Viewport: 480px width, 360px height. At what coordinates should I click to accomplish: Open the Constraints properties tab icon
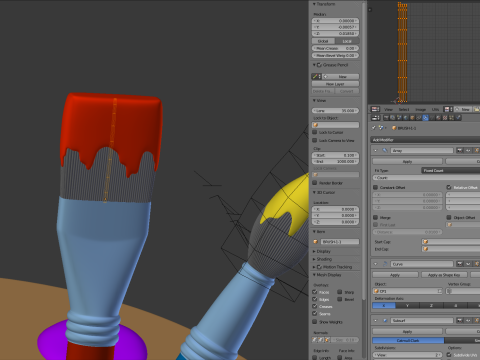(x=419, y=118)
